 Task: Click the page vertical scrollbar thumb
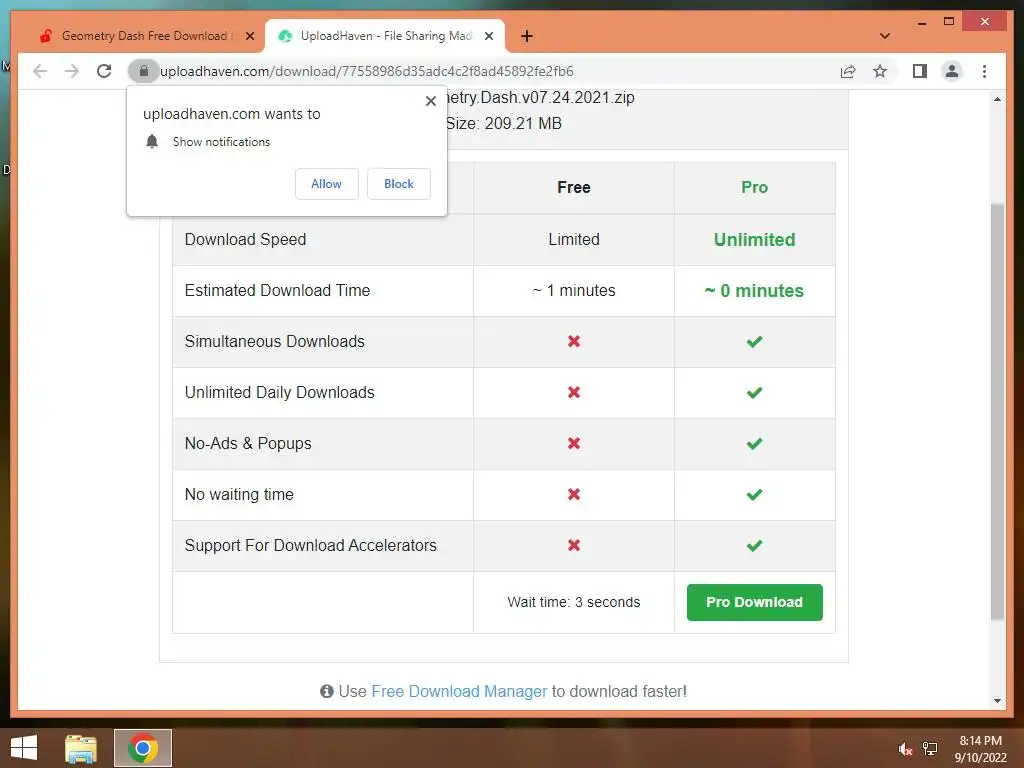click(x=997, y=411)
